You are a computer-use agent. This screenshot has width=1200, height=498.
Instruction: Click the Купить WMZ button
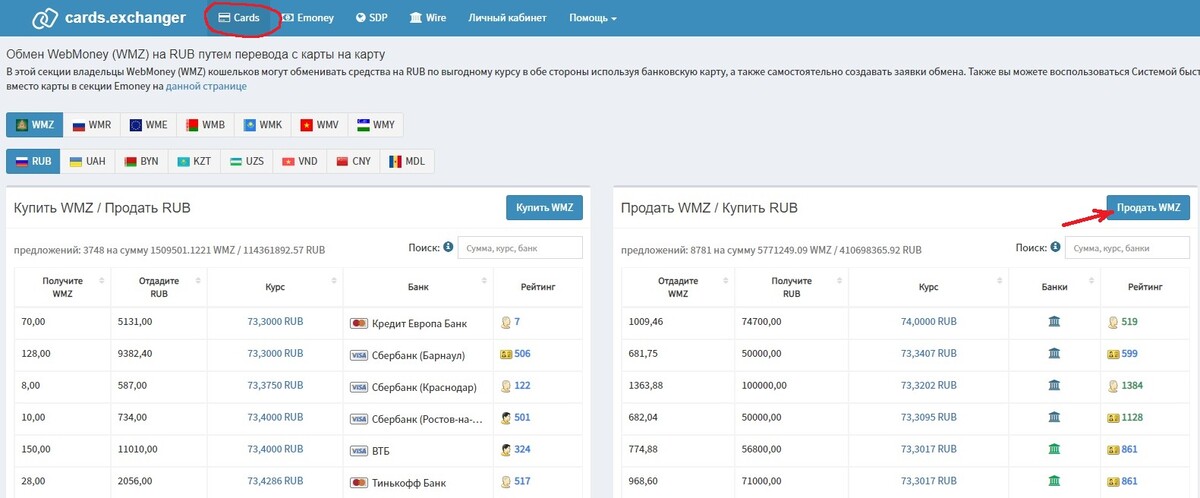[x=544, y=208]
